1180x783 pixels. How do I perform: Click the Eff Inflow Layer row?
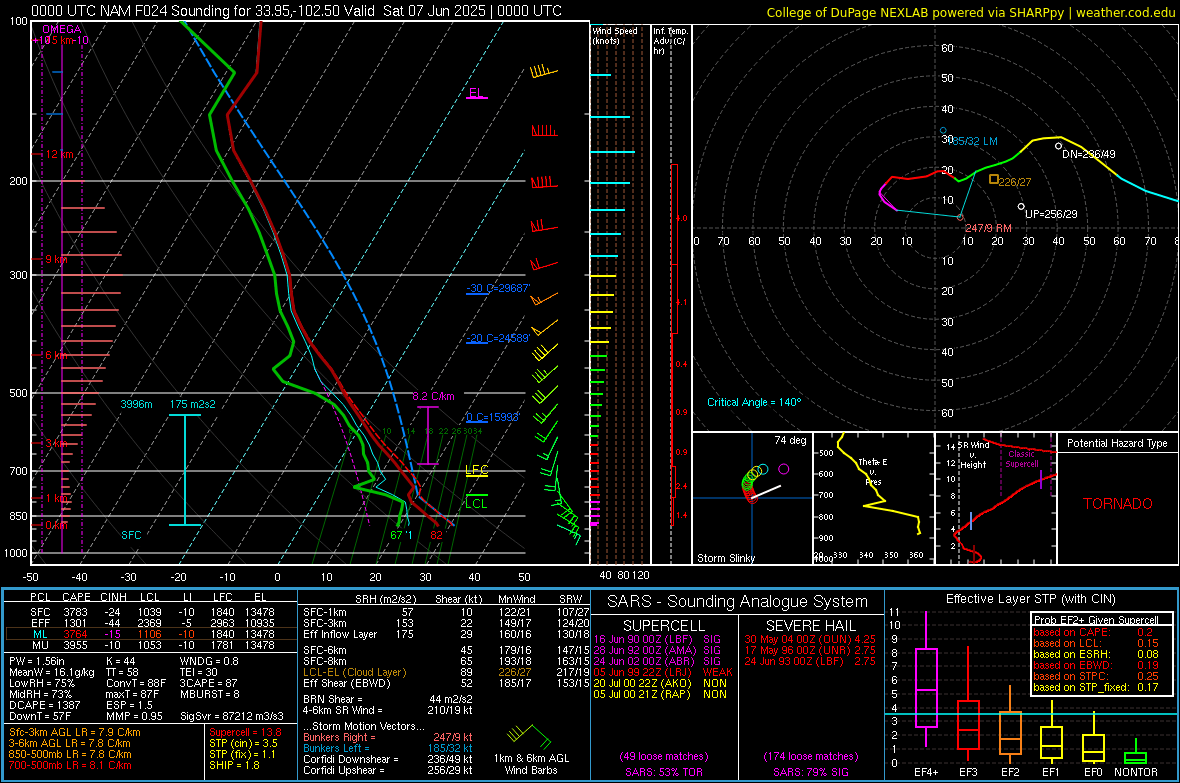click(446, 634)
